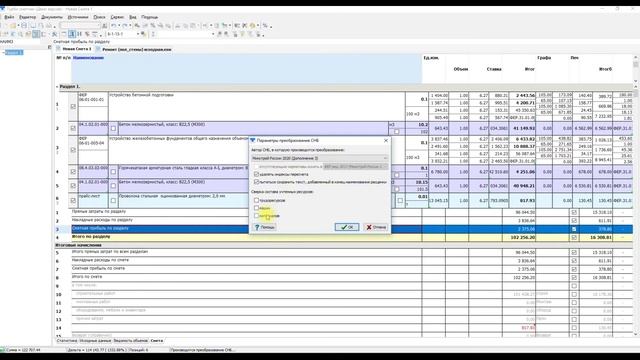Switch to the Ремонт исходная document tab

[x=134, y=49]
